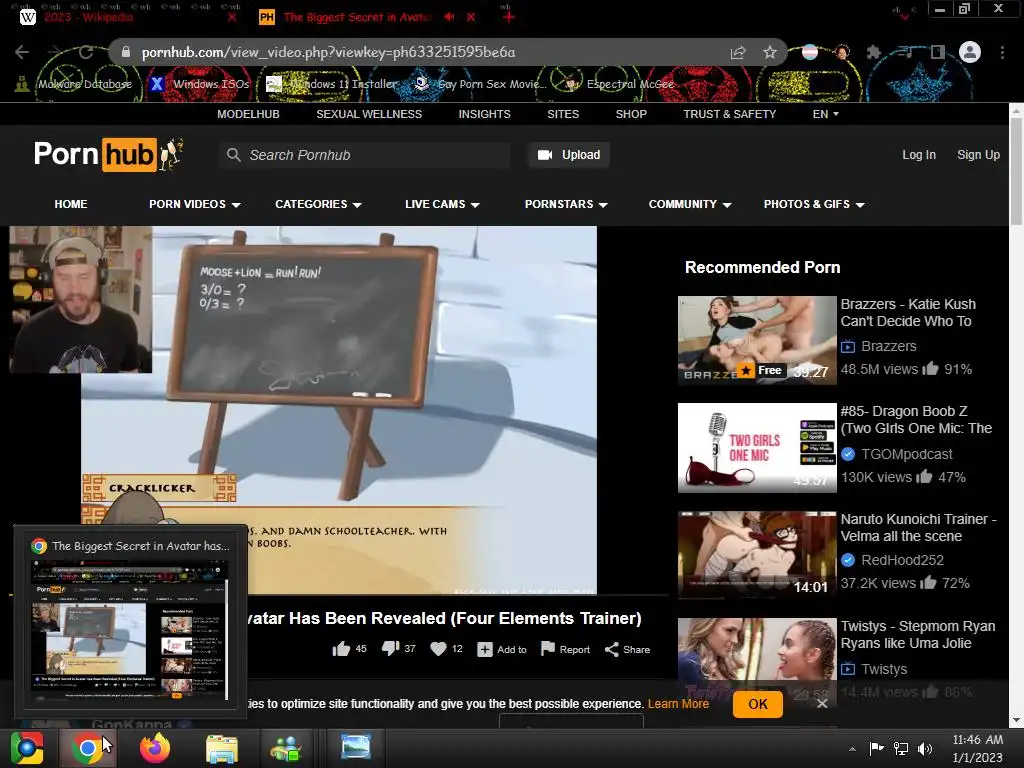The width and height of the screenshot is (1024, 768).
Task: Open the TGOMpodcast channel link
Action: pos(906,454)
